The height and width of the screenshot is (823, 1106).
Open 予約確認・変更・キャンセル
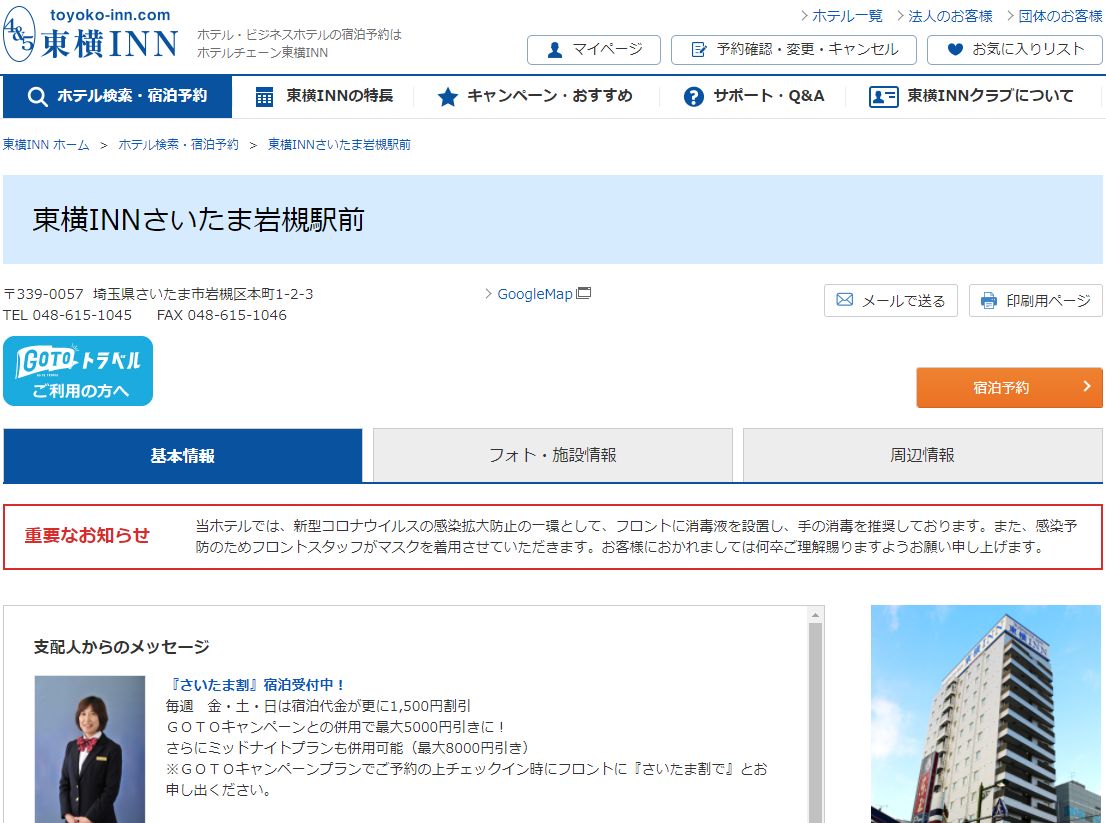794,50
